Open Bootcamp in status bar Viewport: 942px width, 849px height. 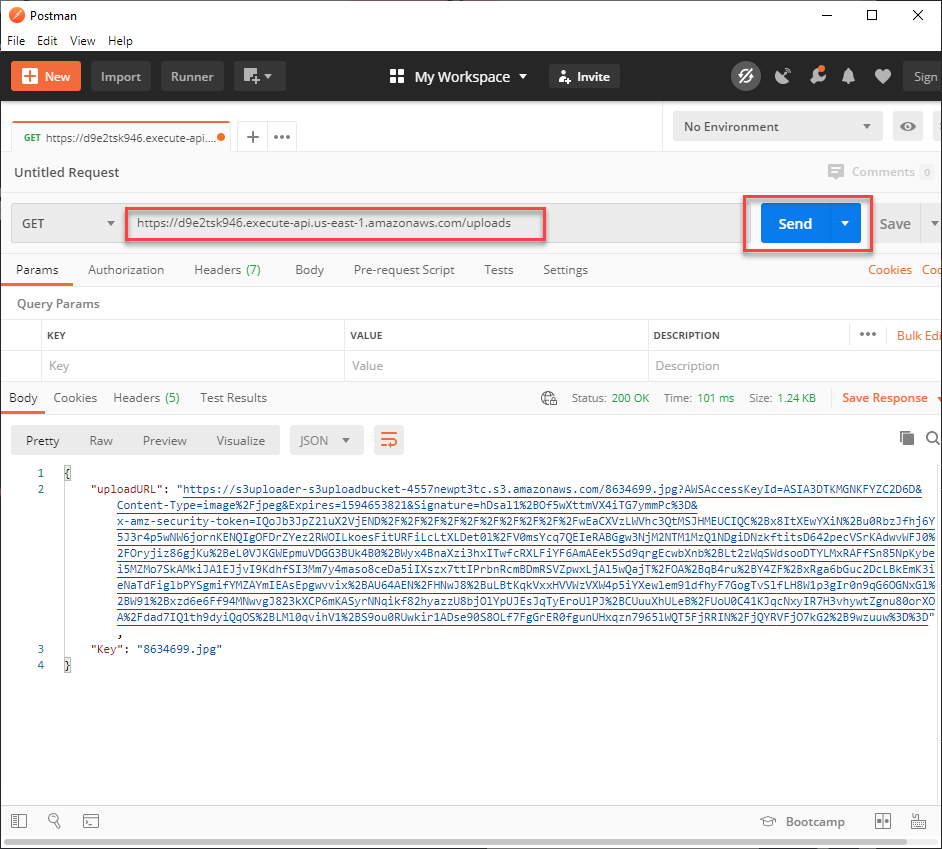pos(802,821)
